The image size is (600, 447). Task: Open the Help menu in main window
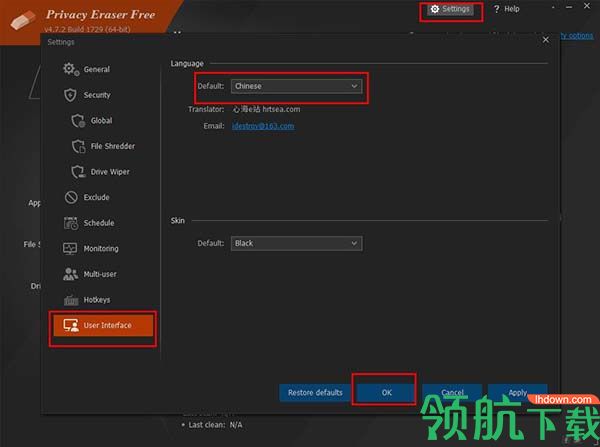pyautogui.click(x=506, y=9)
